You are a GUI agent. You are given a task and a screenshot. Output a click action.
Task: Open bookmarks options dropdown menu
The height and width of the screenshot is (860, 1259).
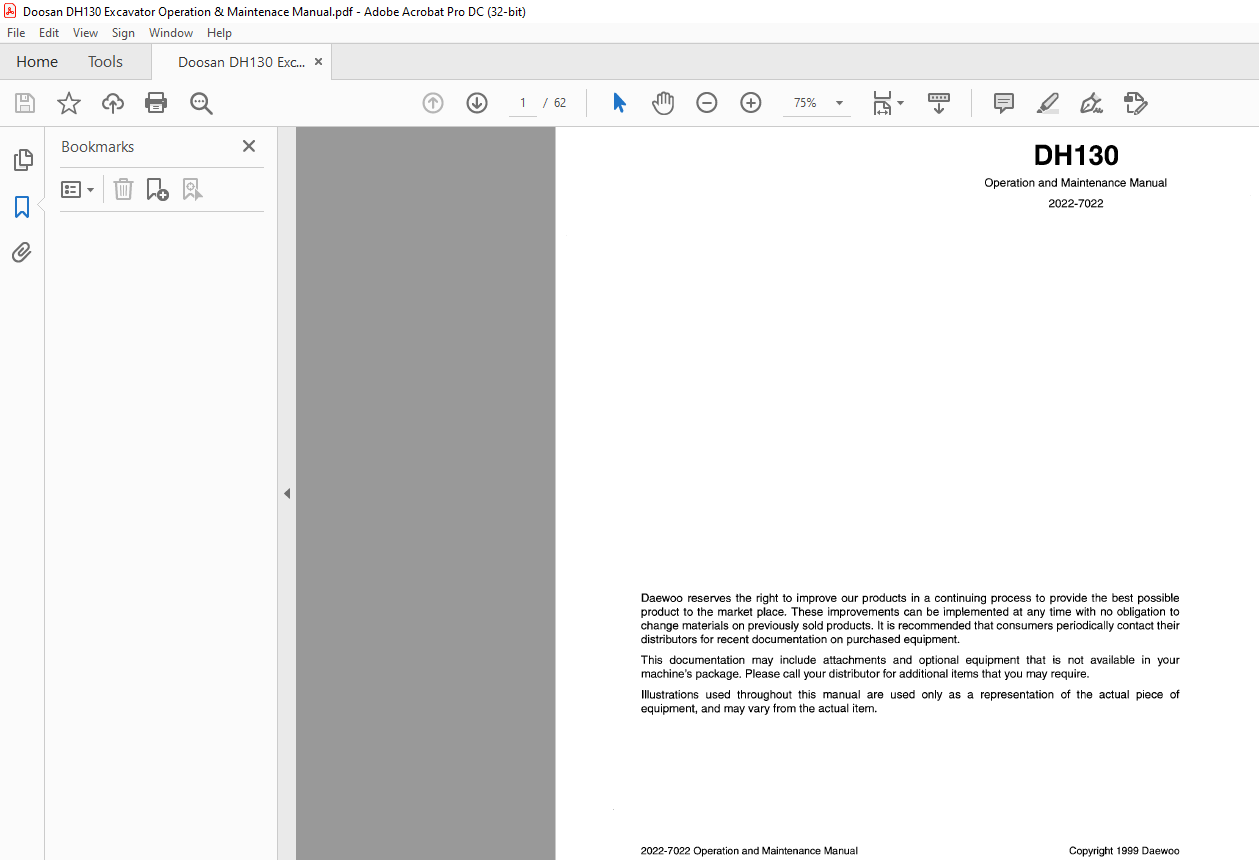point(78,189)
